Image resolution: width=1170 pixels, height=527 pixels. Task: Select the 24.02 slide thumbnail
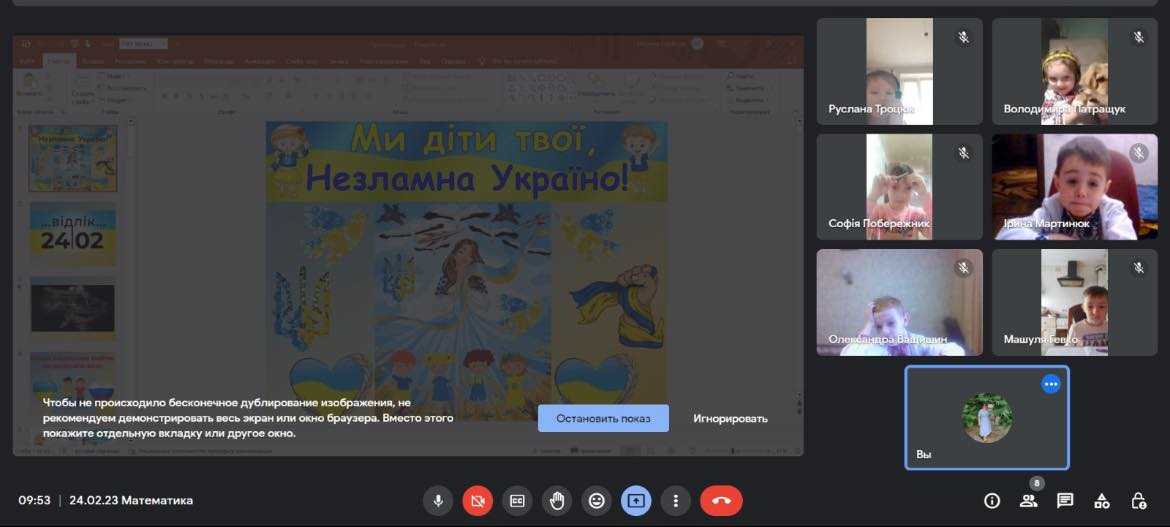73,235
